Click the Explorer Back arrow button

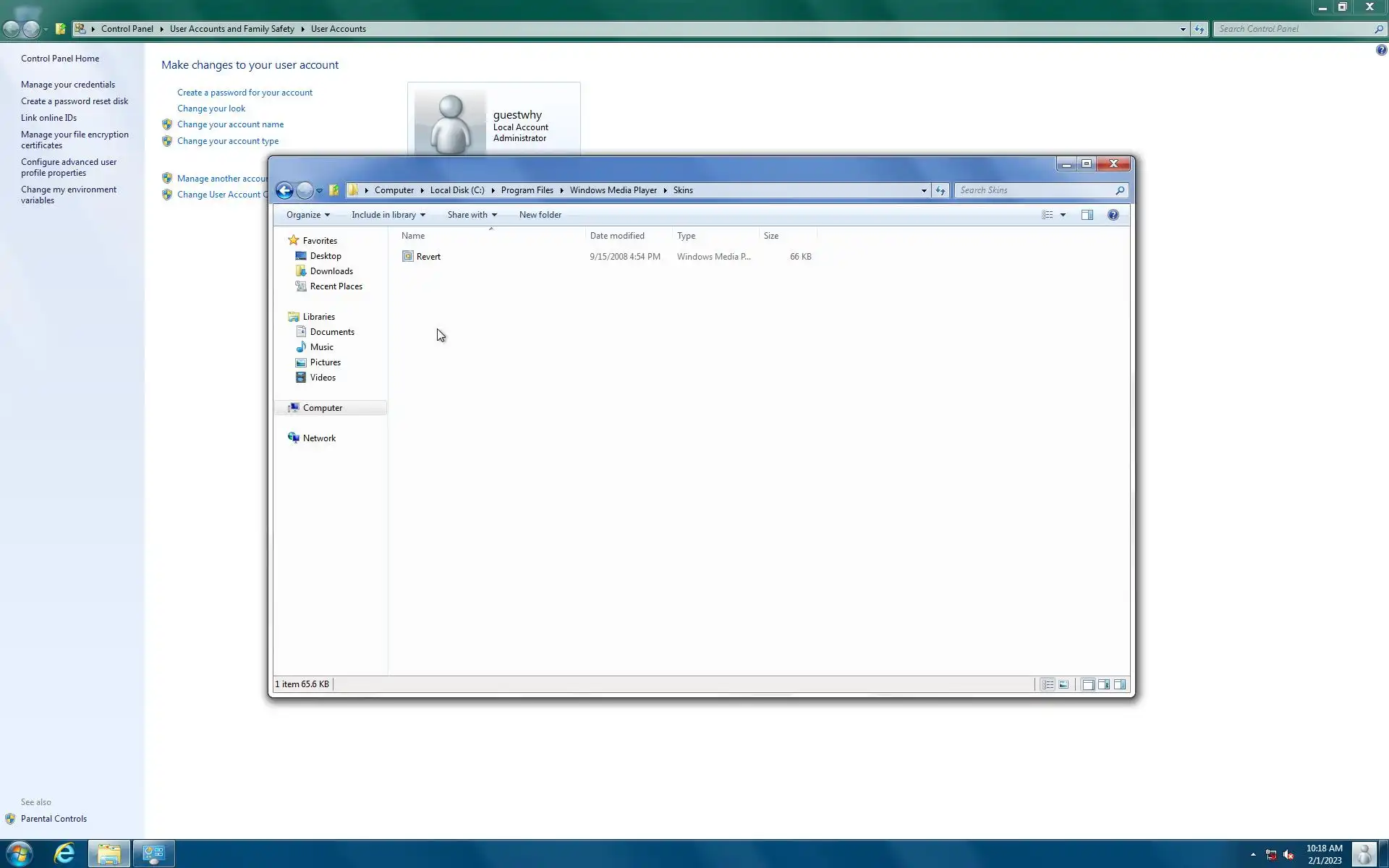pyautogui.click(x=284, y=190)
